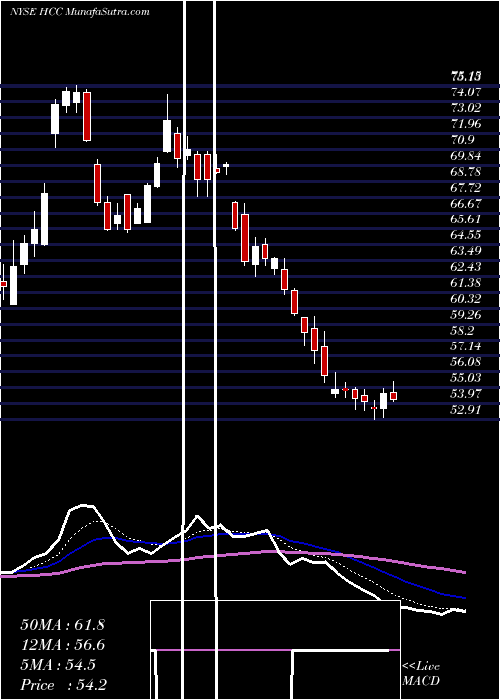Click the 73.02 price axis label
The height and width of the screenshot is (700, 500).
pos(466,108)
